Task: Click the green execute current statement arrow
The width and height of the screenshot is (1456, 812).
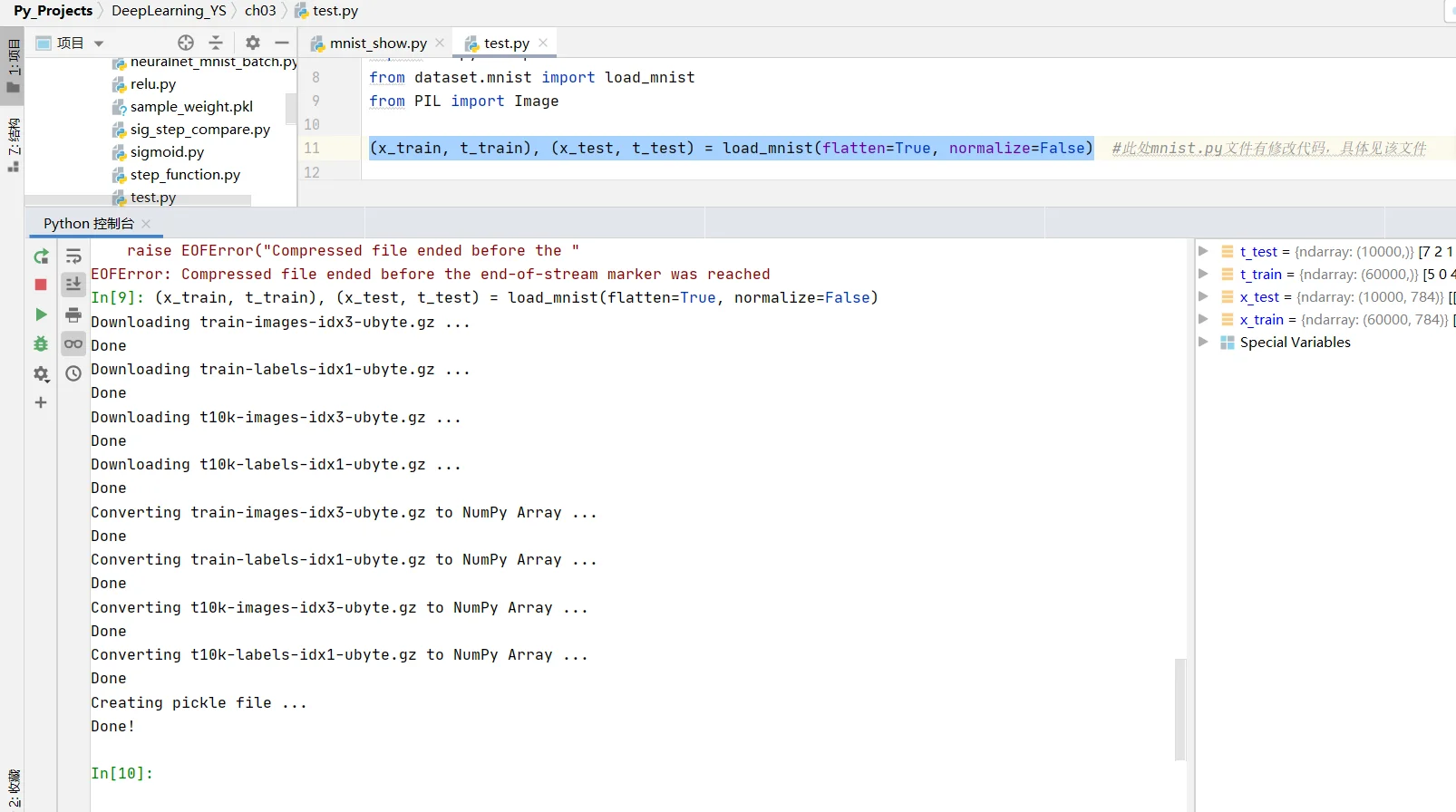Action: (x=41, y=314)
